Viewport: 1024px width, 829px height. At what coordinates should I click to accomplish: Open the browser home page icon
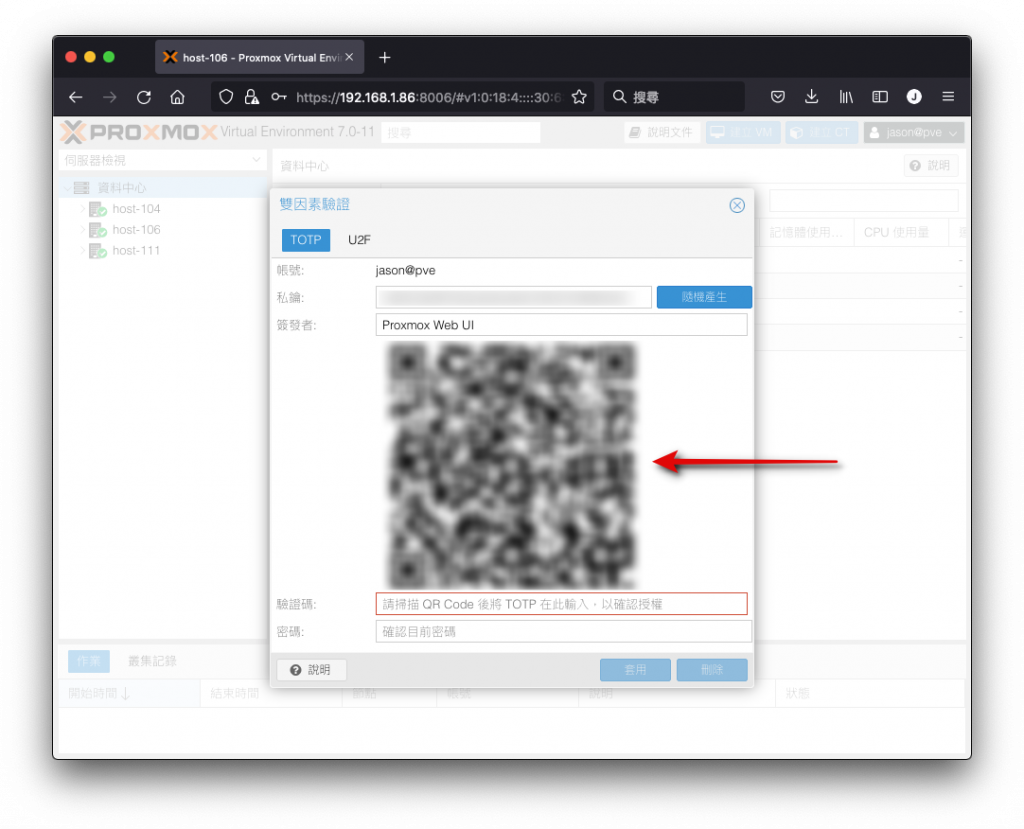point(178,97)
